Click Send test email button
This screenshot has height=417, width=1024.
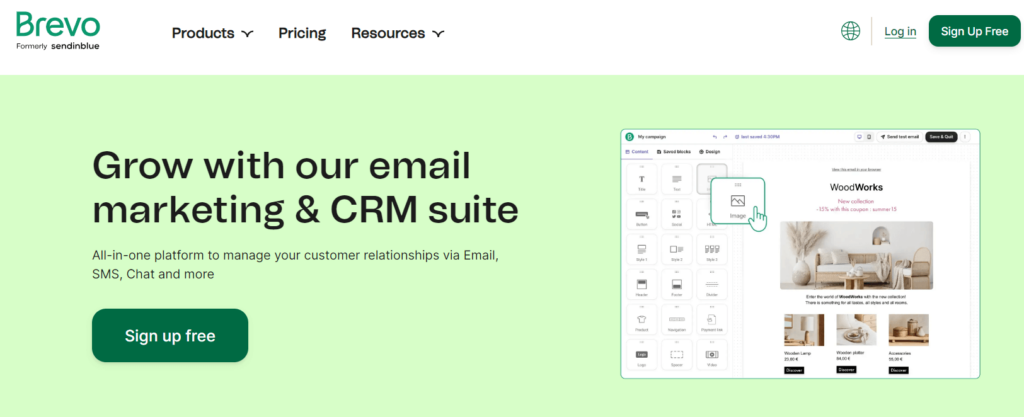coord(899,137)
